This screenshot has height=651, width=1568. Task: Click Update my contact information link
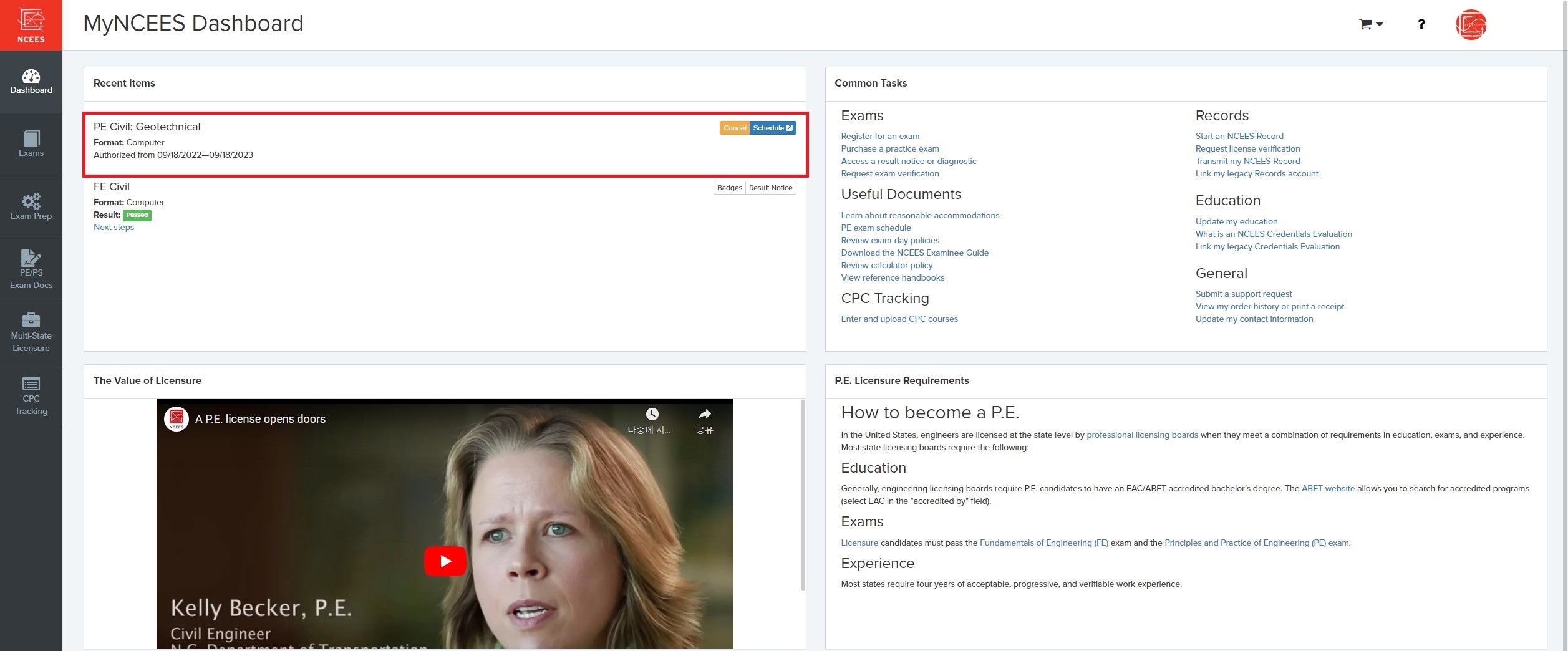coord(1254,319)
